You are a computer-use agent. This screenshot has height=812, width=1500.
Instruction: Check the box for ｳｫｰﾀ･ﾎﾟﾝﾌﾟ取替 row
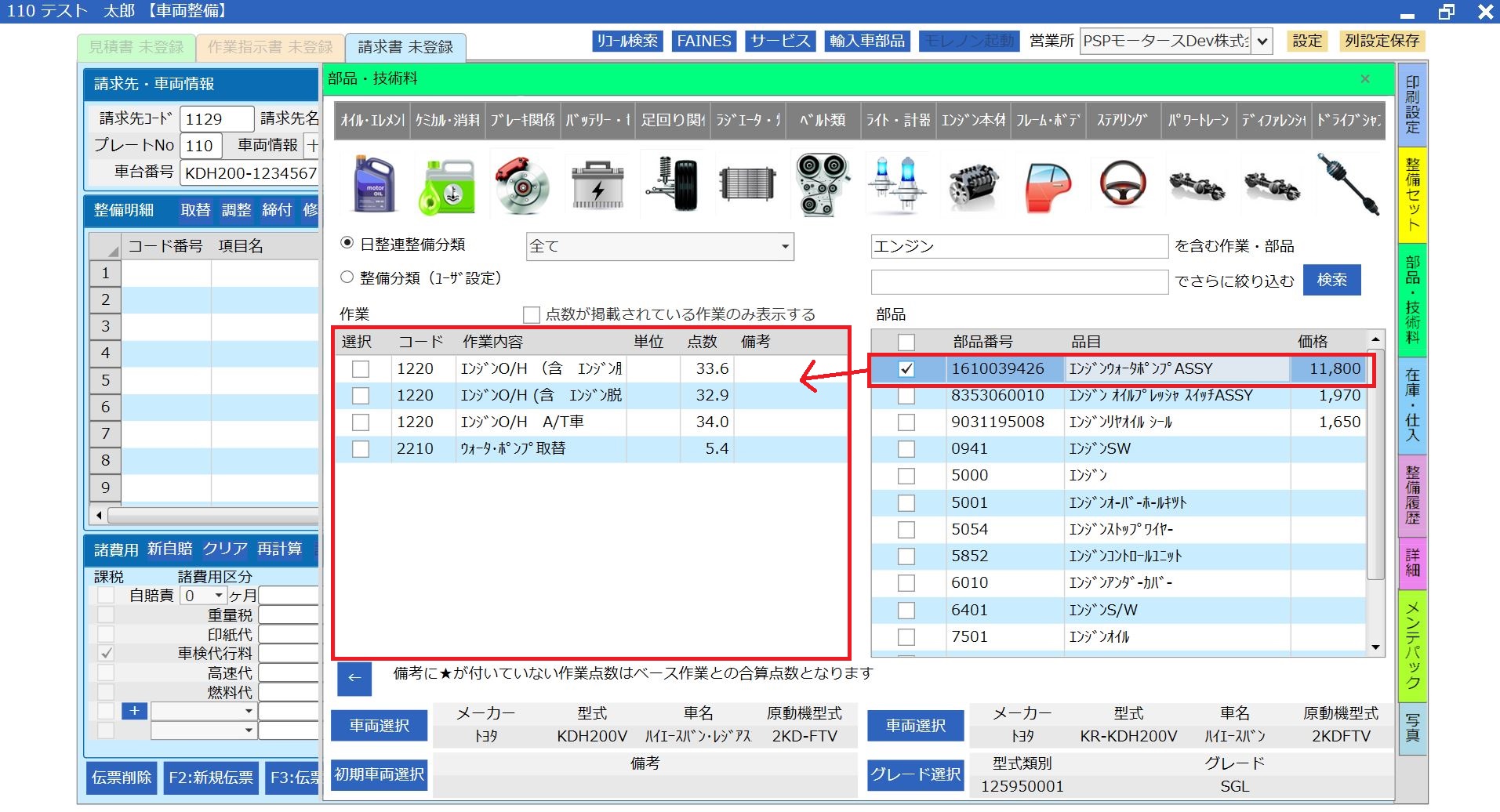point(361,449)
